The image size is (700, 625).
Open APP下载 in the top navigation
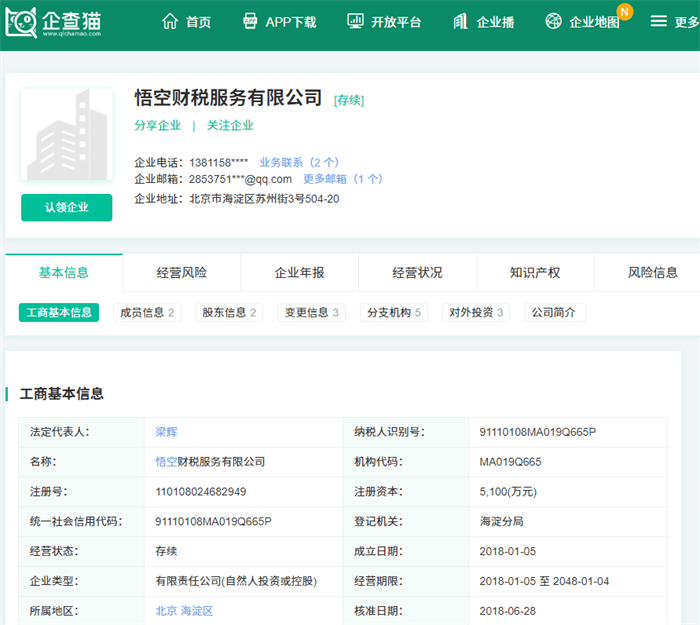[x=291, y=22]
